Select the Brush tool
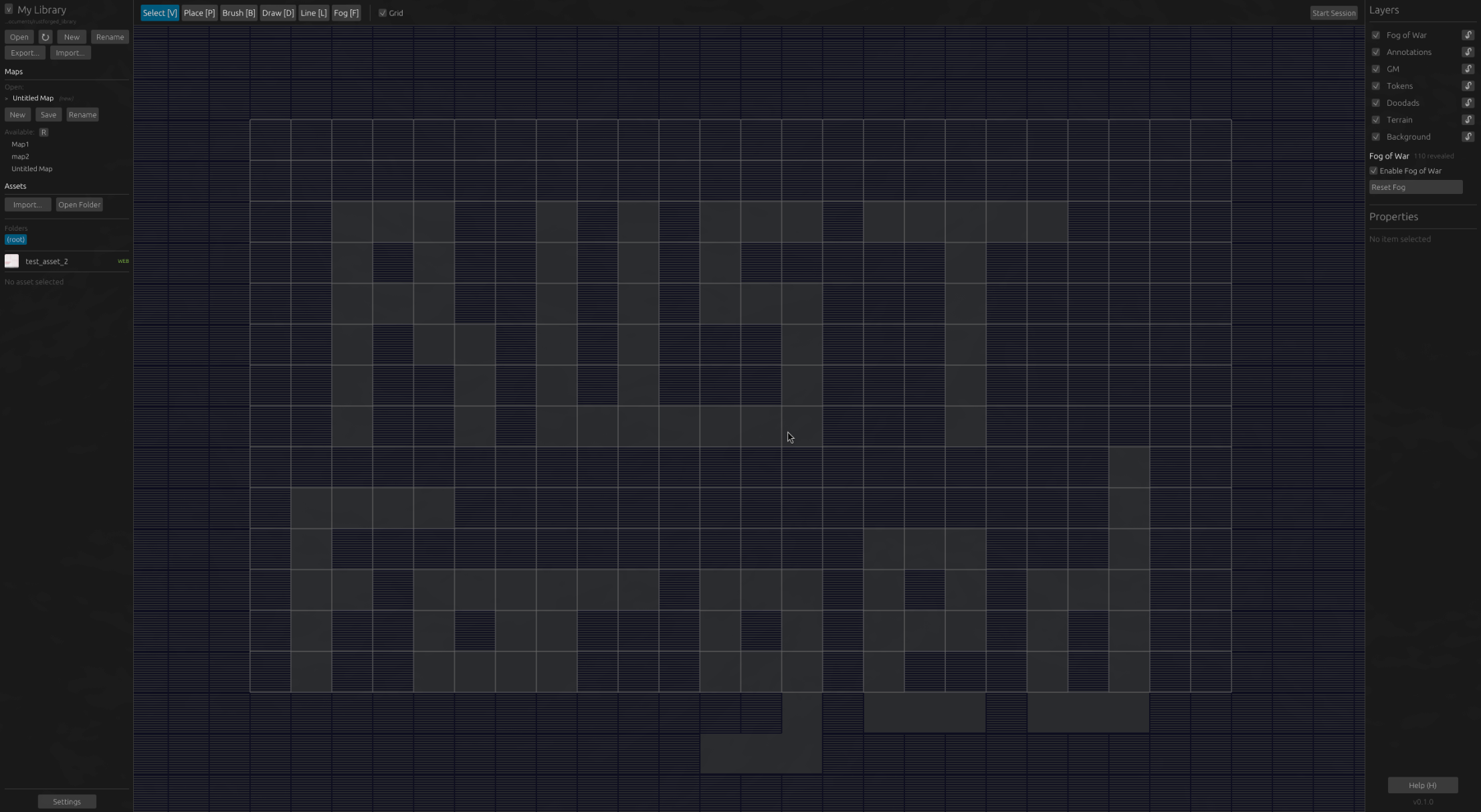Screen dimensions: 1481x812 [238, 12]
